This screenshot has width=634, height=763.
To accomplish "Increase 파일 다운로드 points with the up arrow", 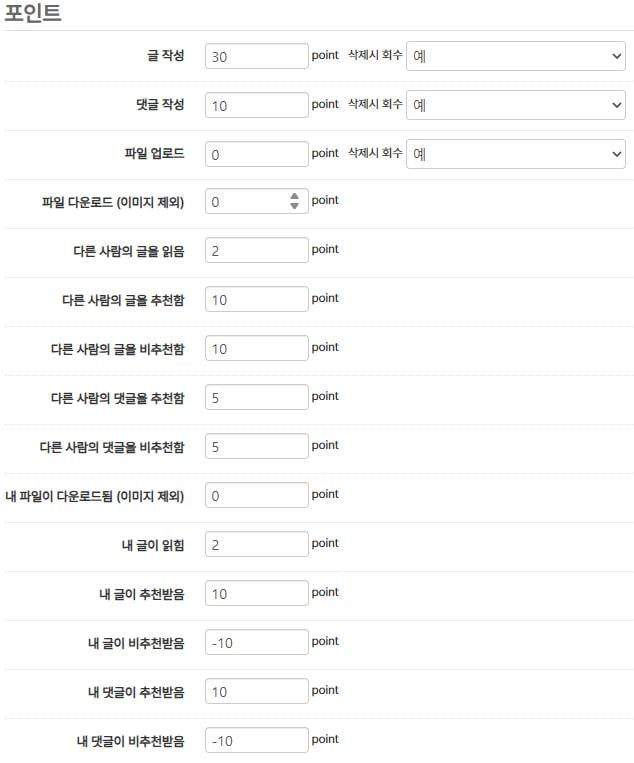I will 294,197.
